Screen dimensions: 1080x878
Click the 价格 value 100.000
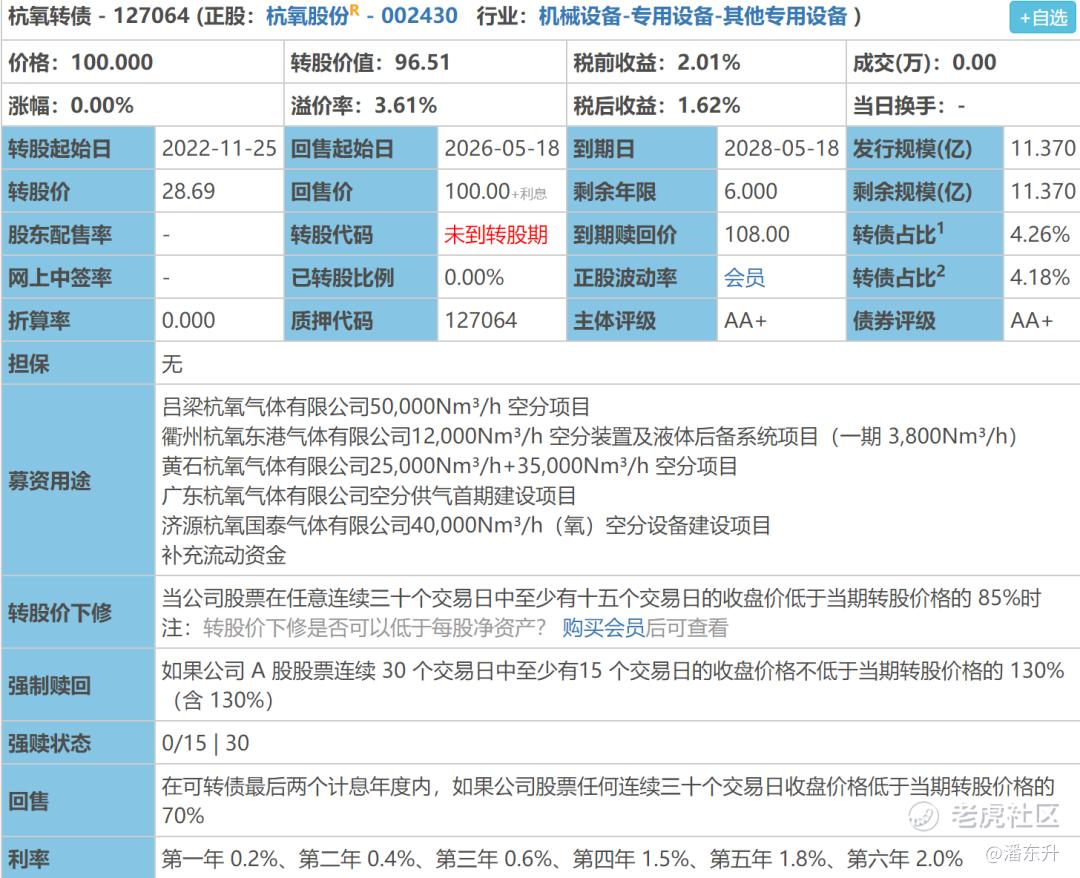(x=112, y=63)
